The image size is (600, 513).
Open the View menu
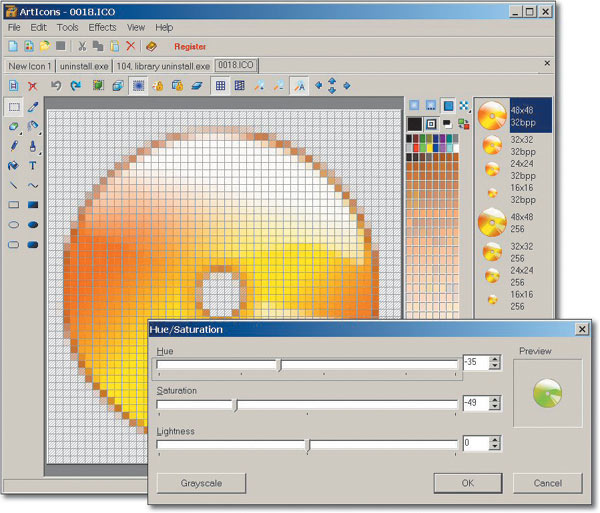click(x=136, y=28)
